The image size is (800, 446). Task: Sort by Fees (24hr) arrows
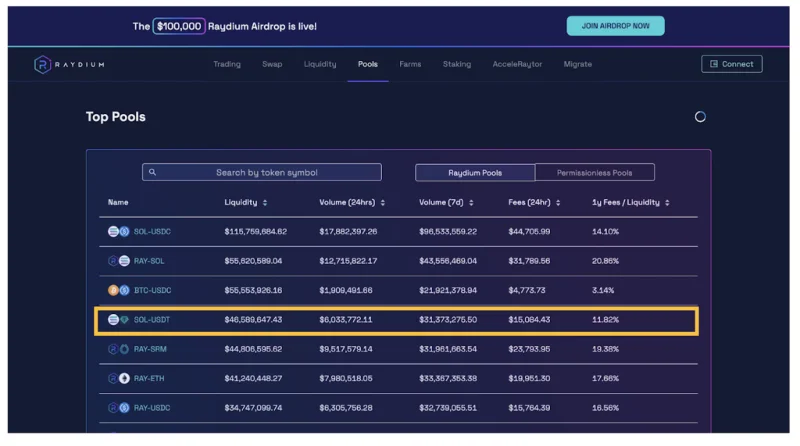pos(558,203)
